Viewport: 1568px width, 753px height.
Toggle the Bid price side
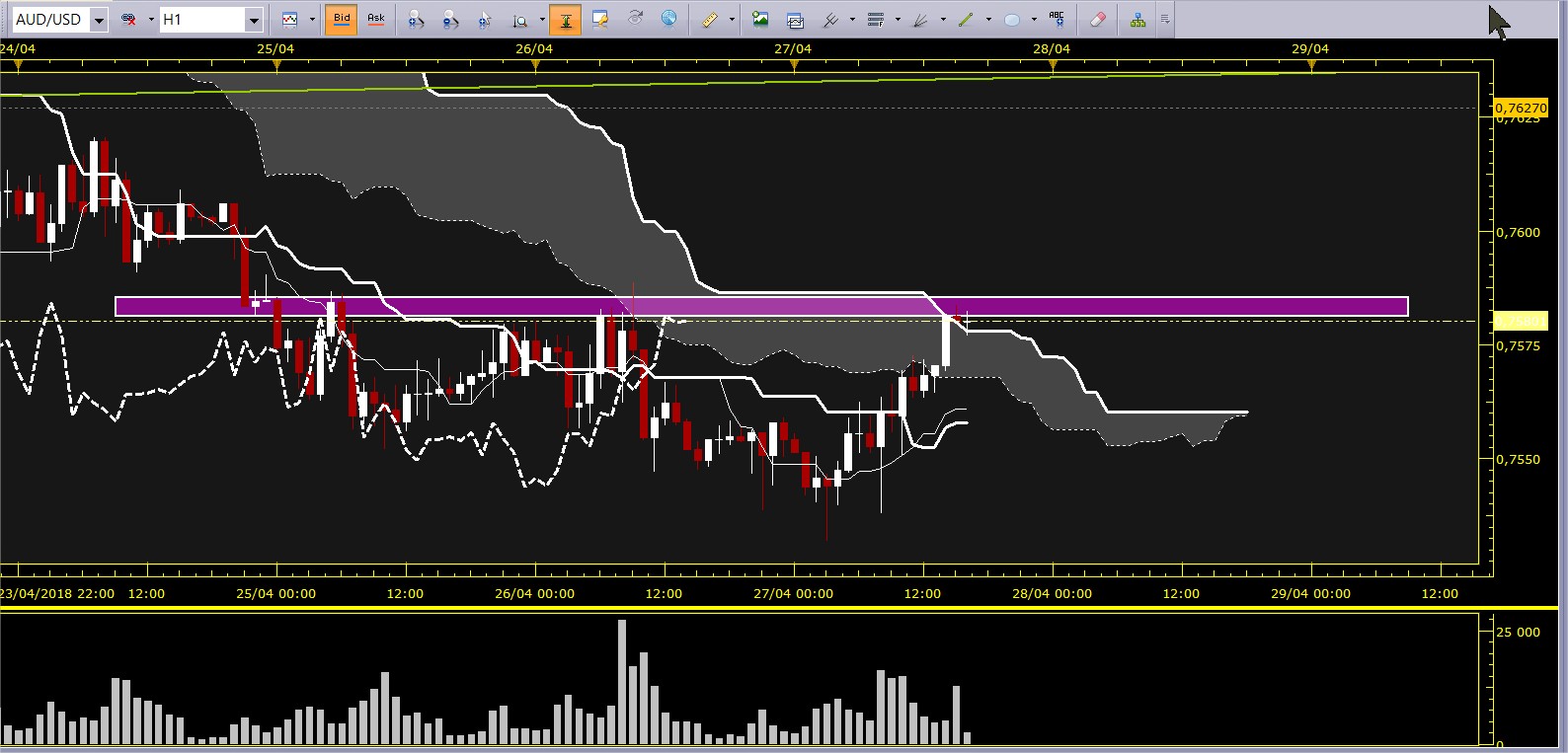(342, 19)
